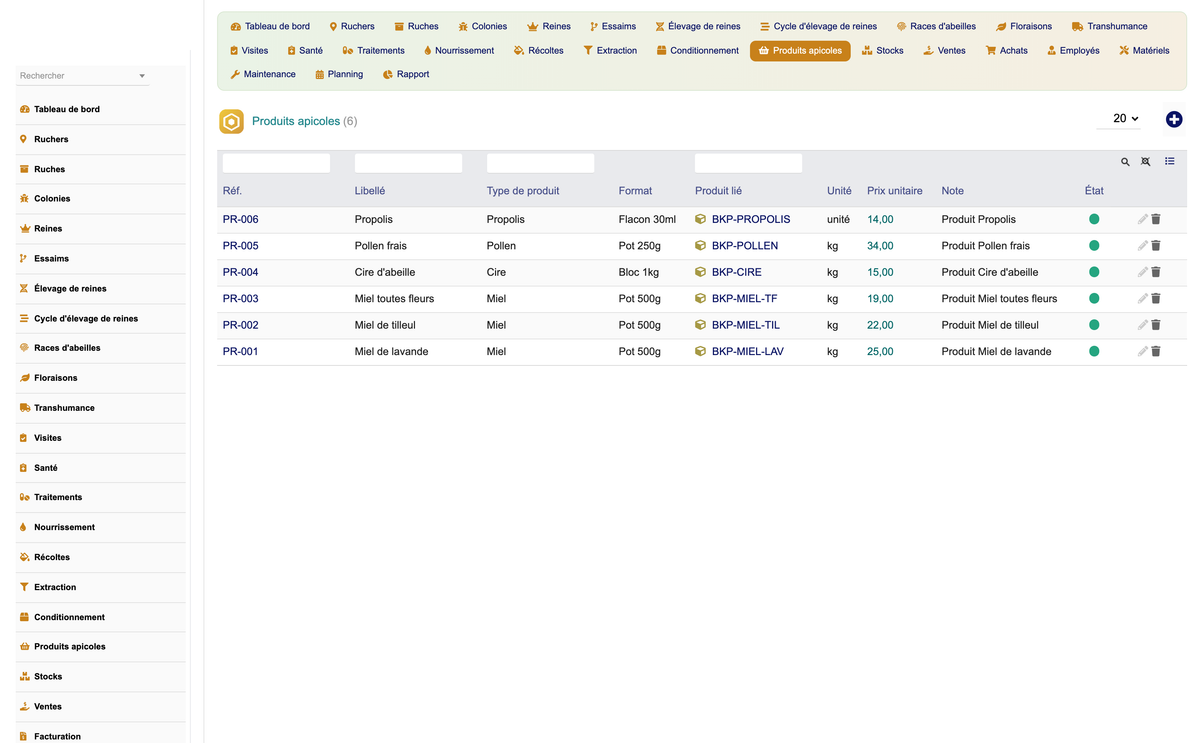This screenshot has width=1200, height=743.
Task: Toggle green state dot for PR-006 row
Action: pos(1094,219)
